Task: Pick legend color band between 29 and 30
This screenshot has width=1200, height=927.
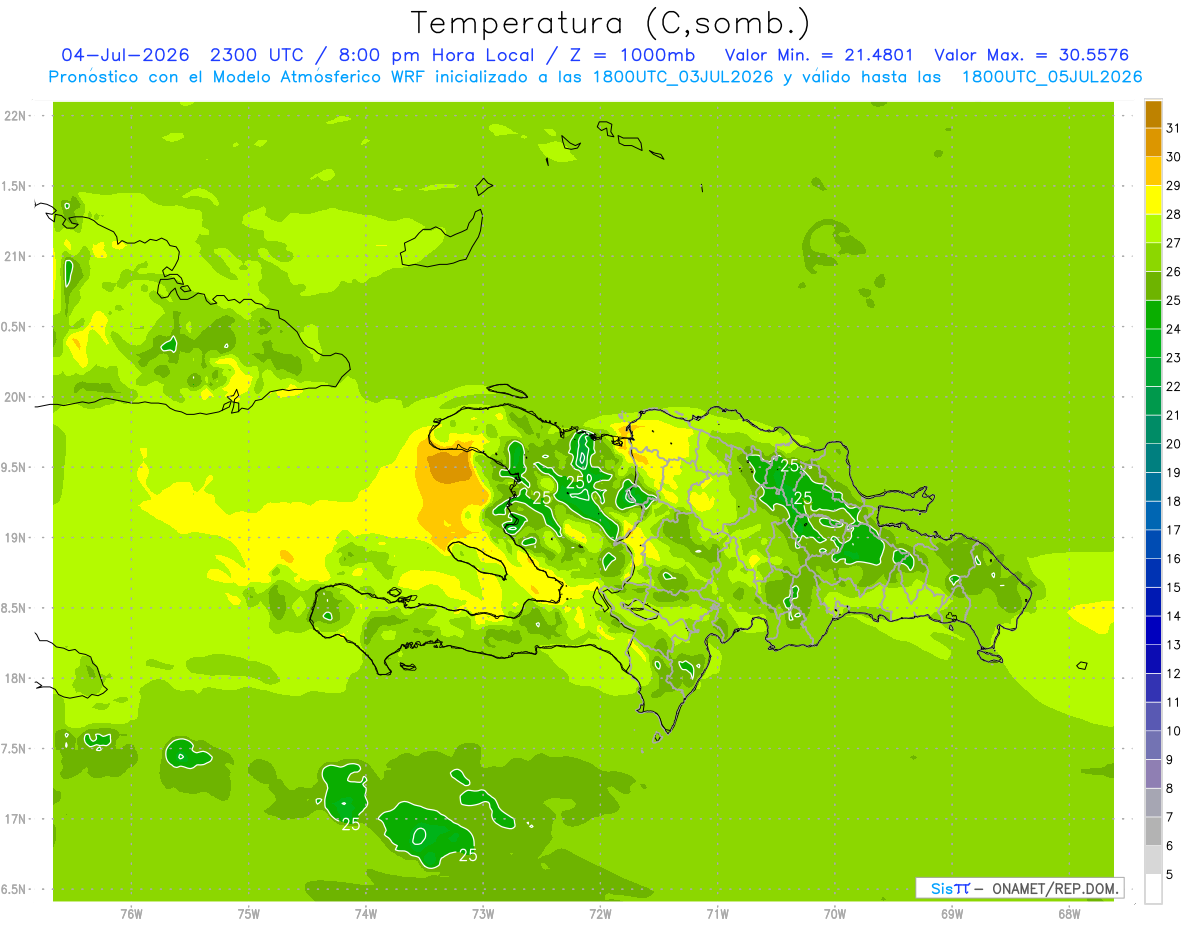Action: 1153,171
